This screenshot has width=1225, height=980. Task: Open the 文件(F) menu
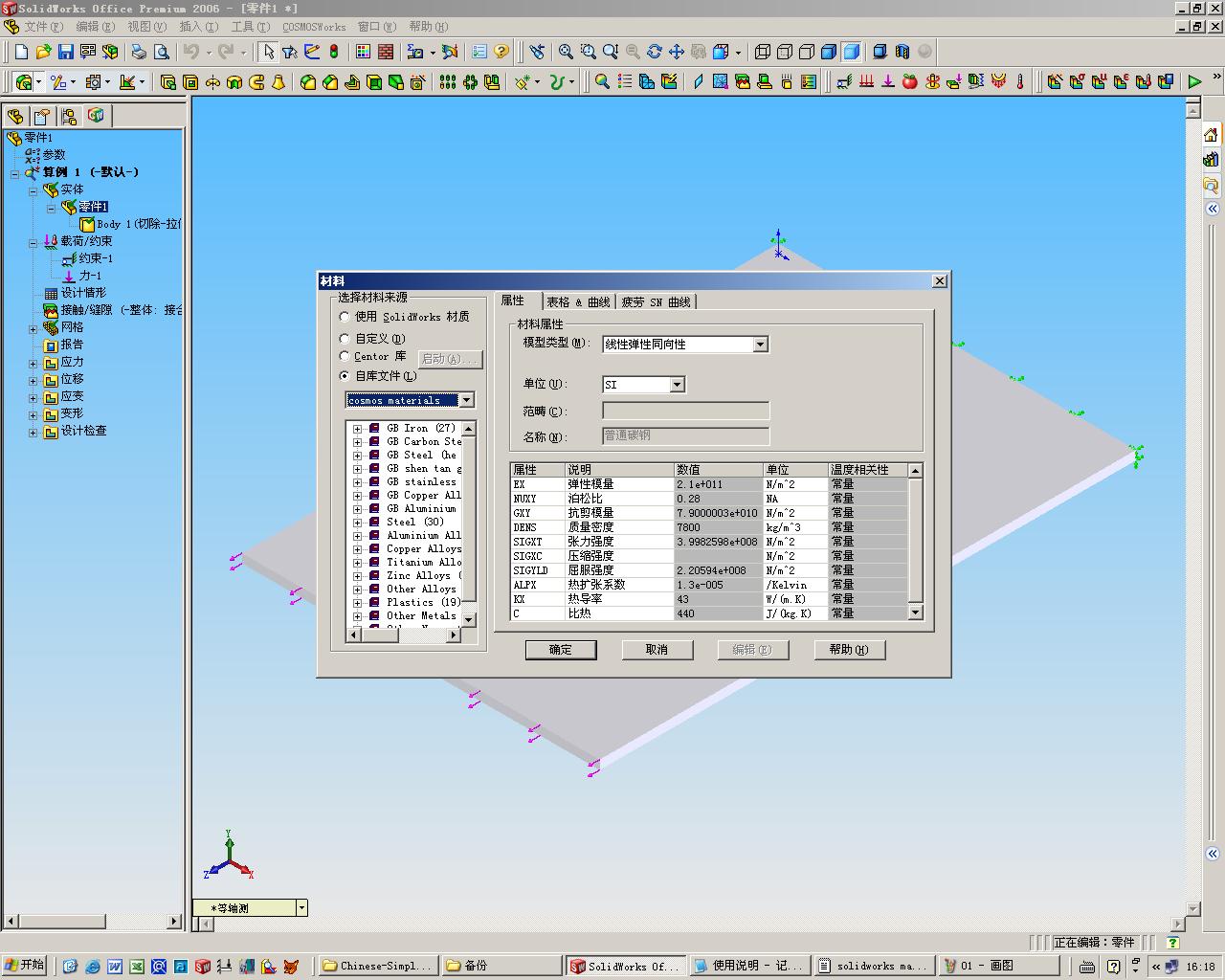click(x=43, y=27)
